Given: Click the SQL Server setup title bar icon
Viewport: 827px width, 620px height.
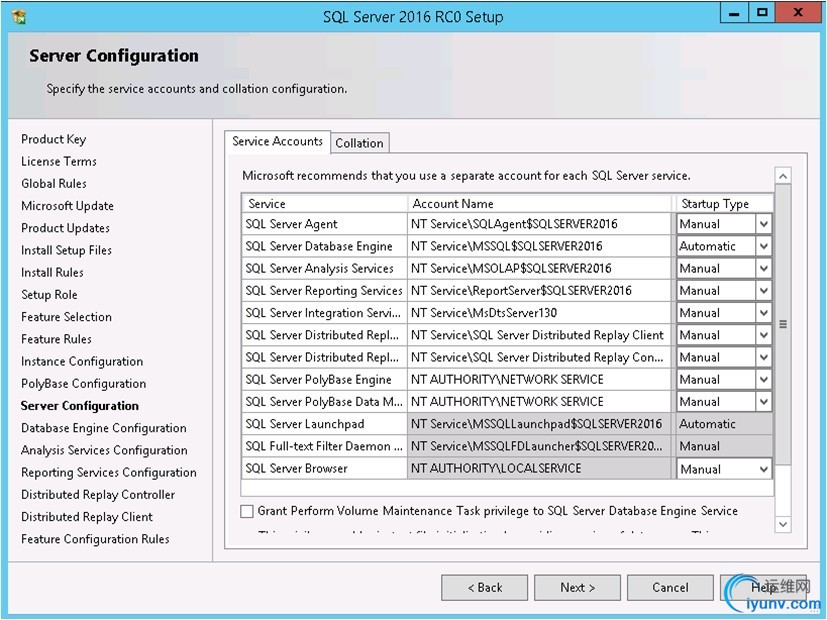Looking at the screenshot, I should click(x=19, y=16).
